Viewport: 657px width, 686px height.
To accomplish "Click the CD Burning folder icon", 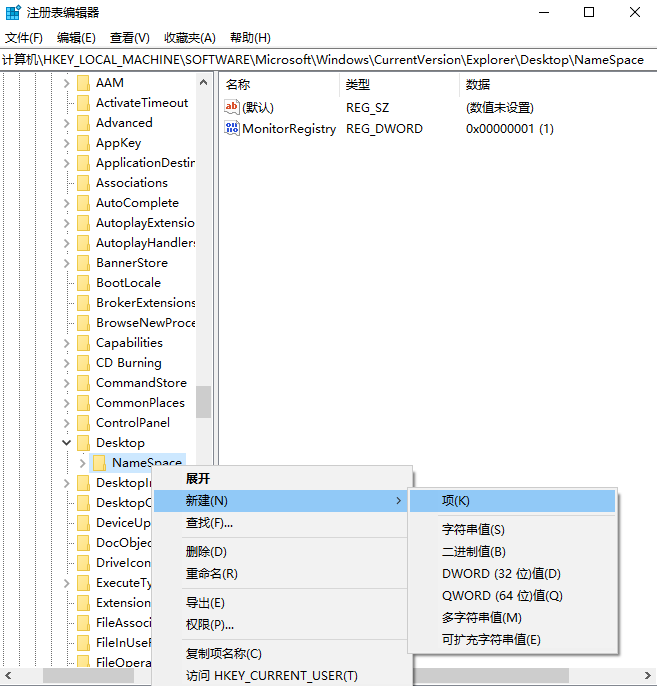I will point(84,363).
